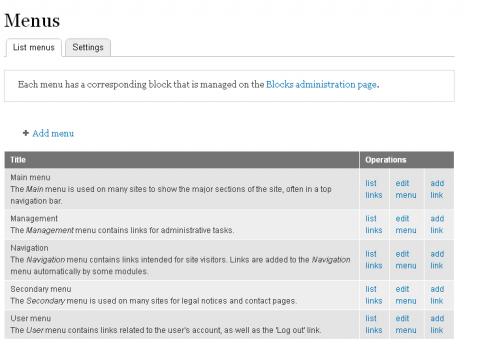
Task: Add link to User menu
Action: (437, 324)
